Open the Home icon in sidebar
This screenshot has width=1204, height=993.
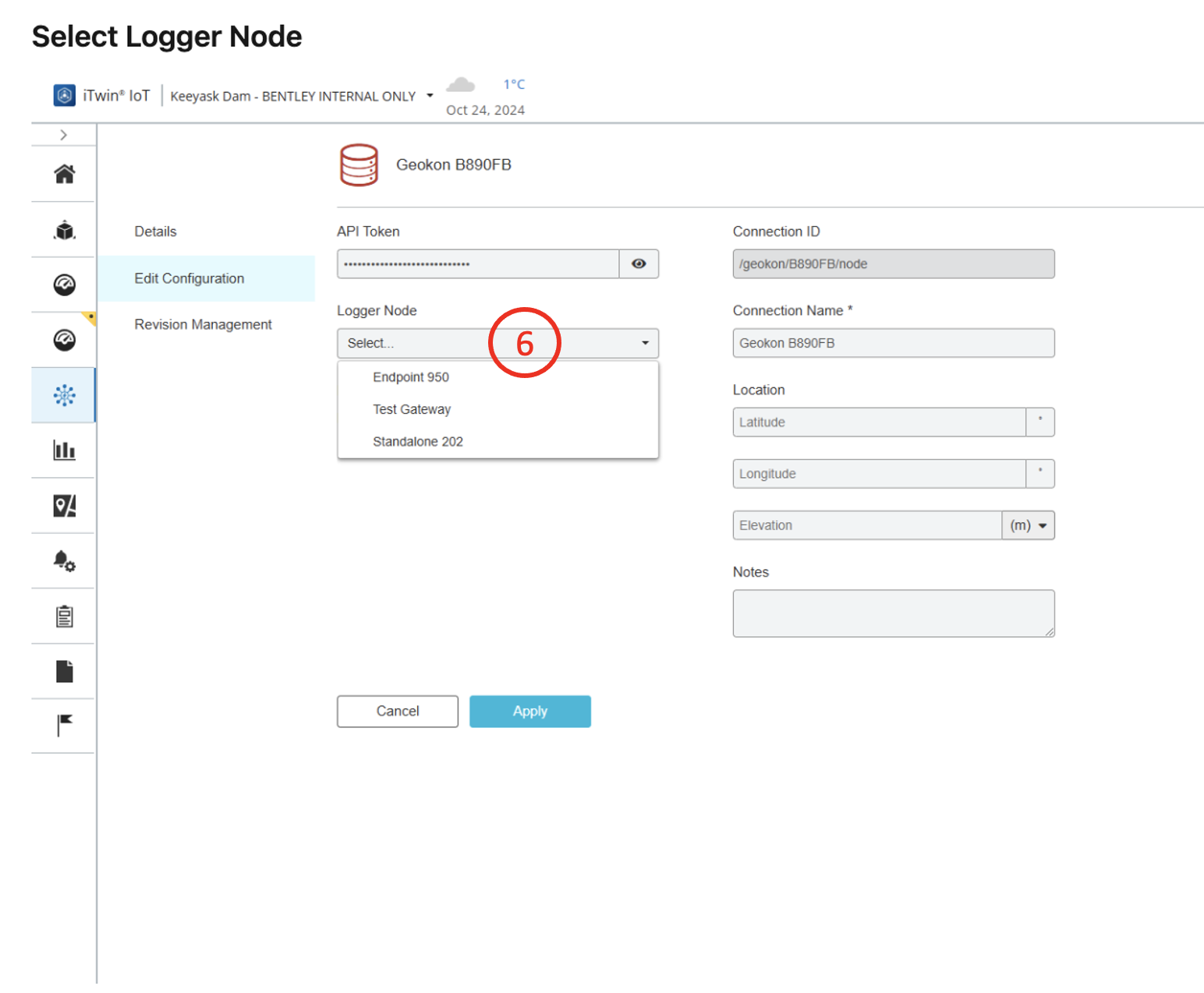65,174
